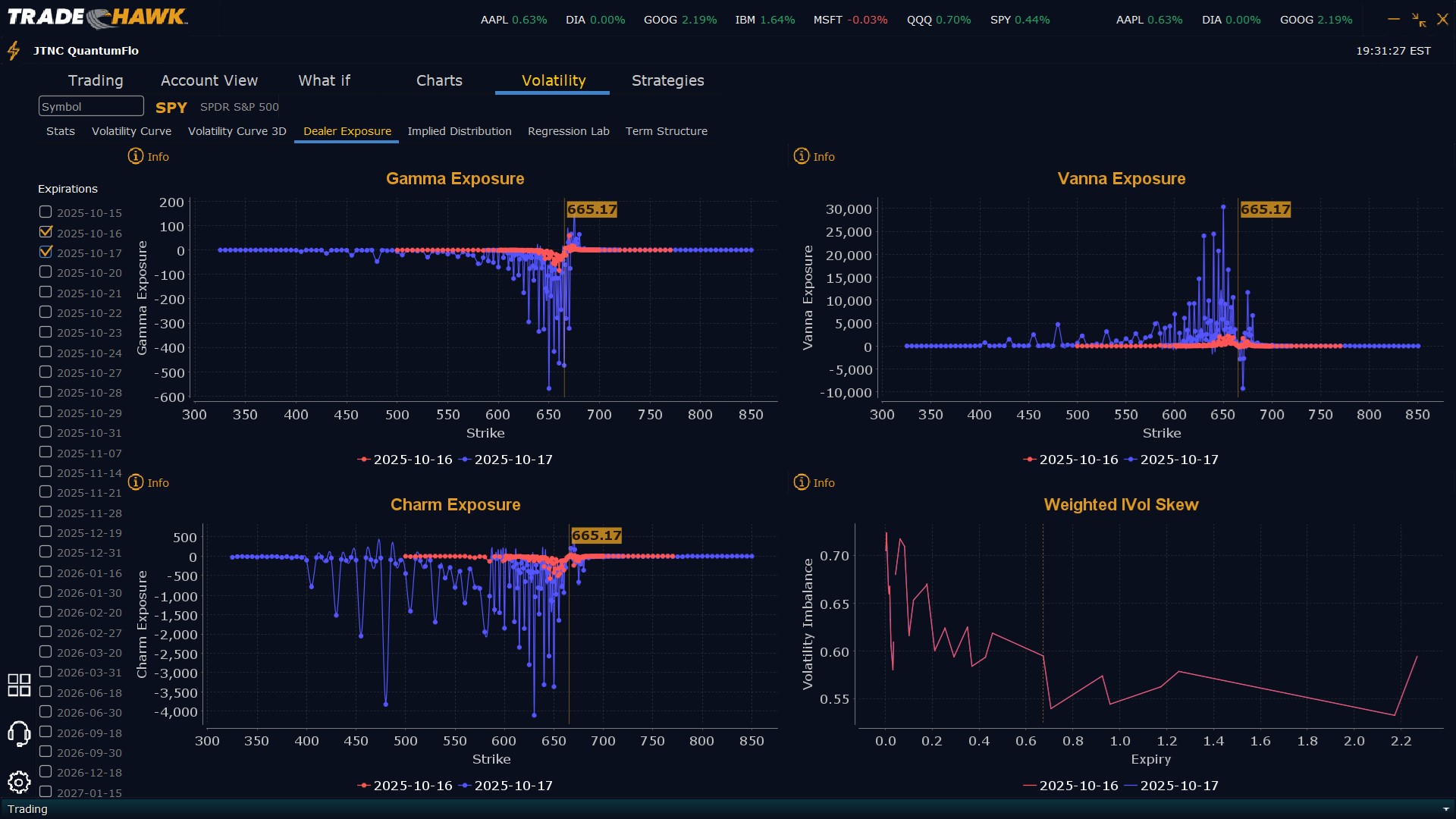The width and height of the screenshot is (1456, 819).
Task: Toggle 2025-10-17 series in Gamma Exposure legend
Action: point(506,460)
